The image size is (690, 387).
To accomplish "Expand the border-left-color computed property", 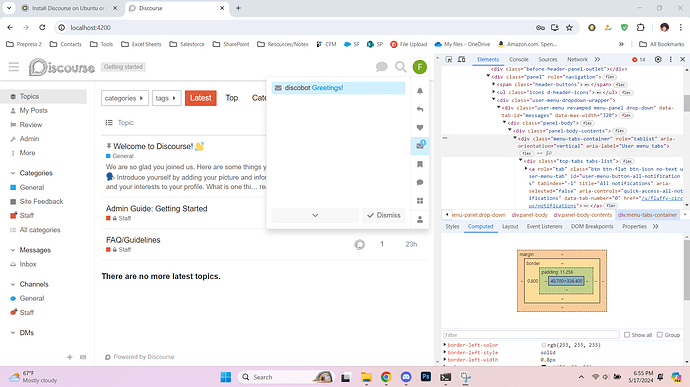I will (445, 345).
